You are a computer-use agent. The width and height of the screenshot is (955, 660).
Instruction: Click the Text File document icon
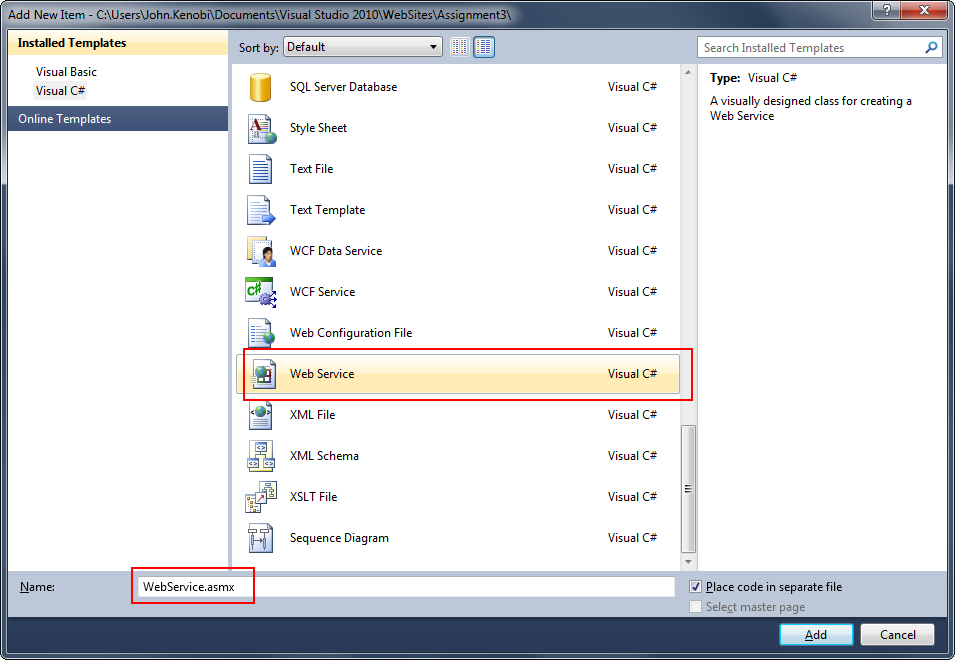pos(261,169)
